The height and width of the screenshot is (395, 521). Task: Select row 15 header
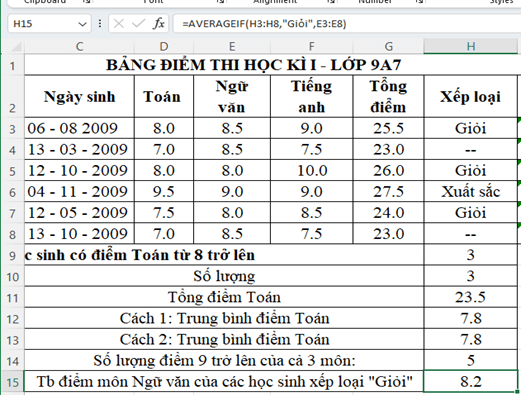click(12, 382)
